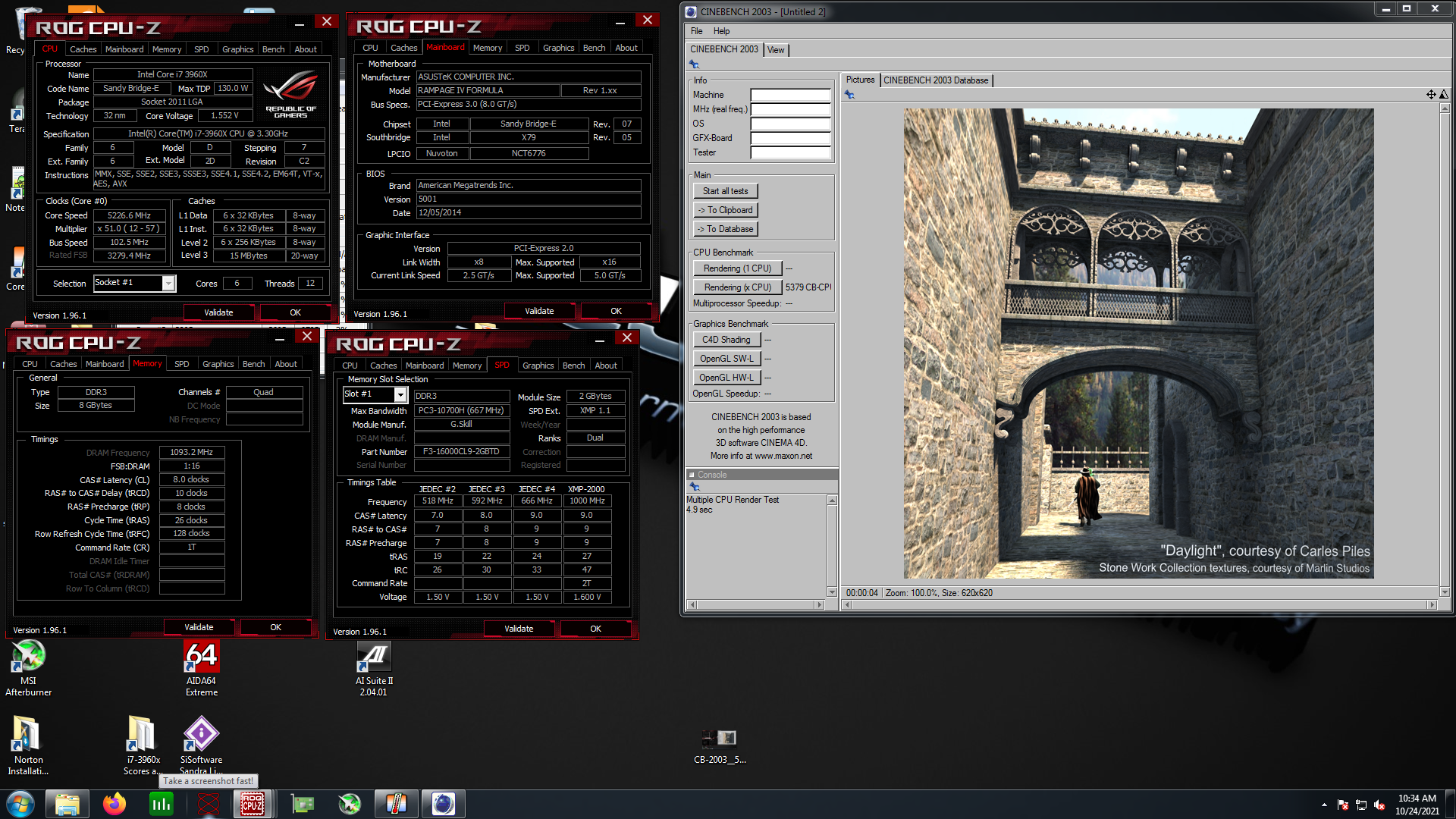
Task: Select the i7-3960x Scores folder icon
Action: [142, 745]
